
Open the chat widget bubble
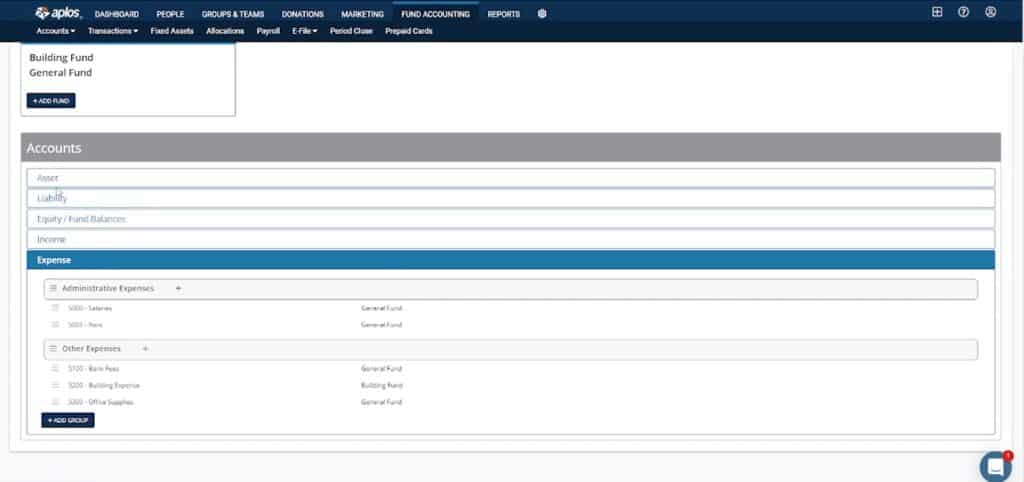coord(995,466)
